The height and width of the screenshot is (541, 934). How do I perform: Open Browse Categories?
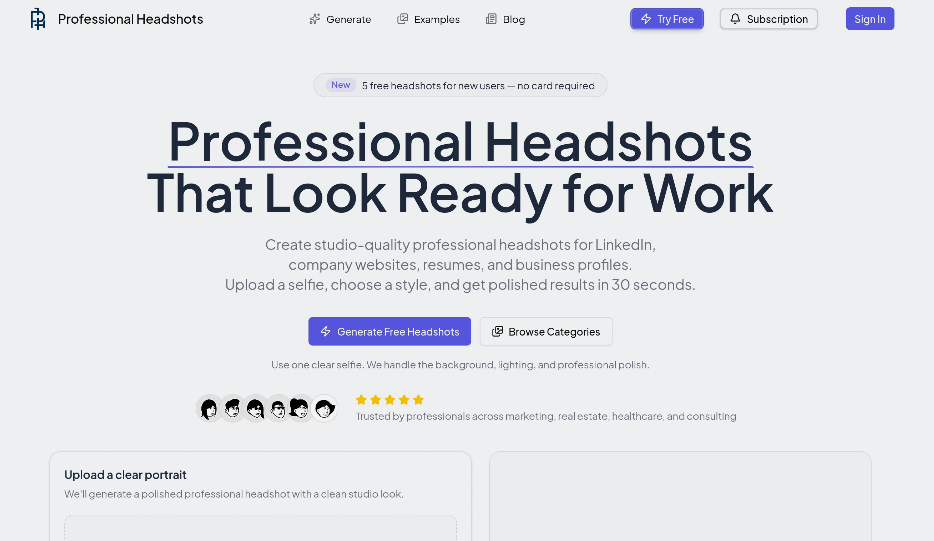pos(546,331)
